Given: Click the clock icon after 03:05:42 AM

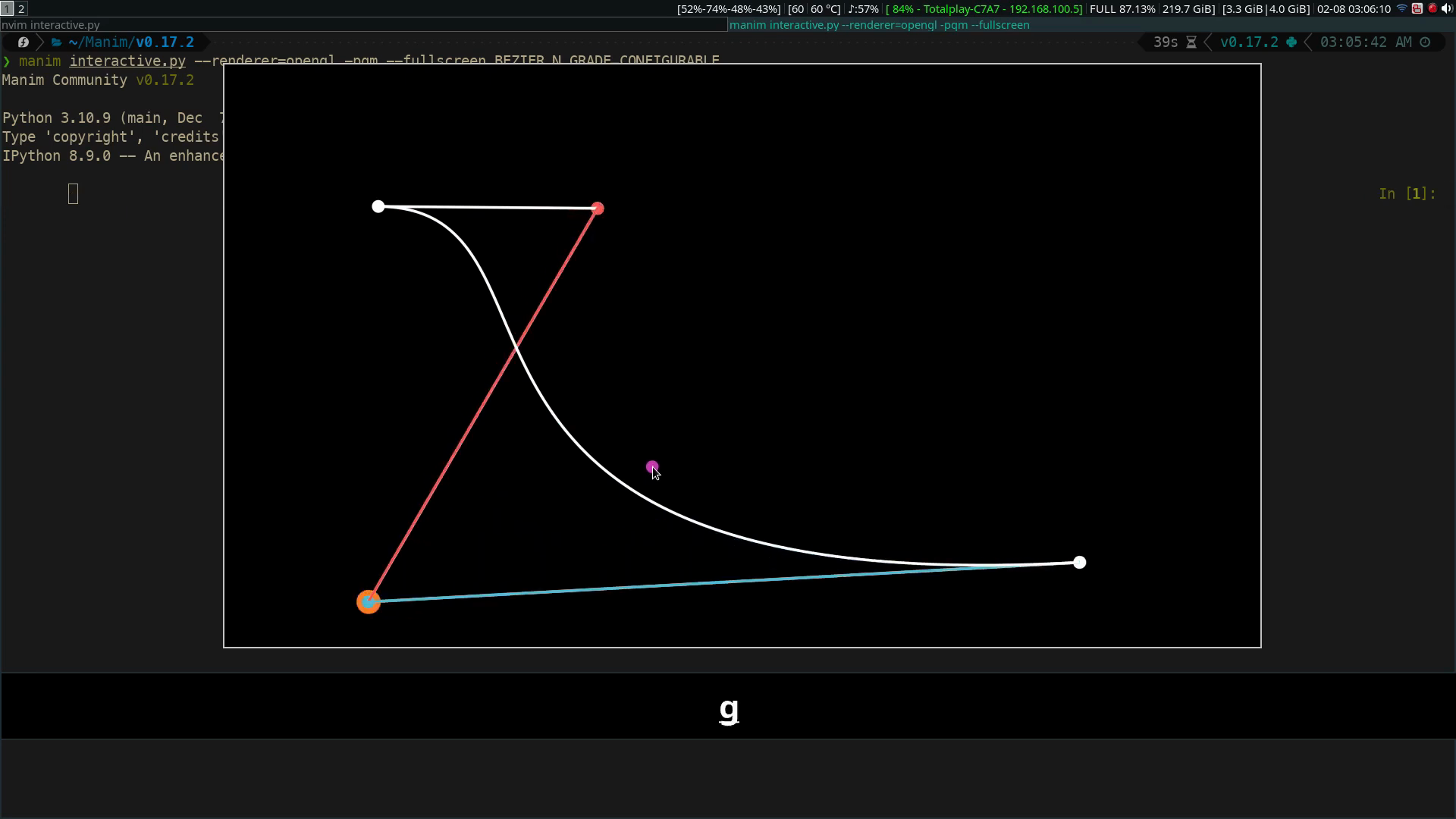Looking at the screenshot, I should coord(1425,42).
